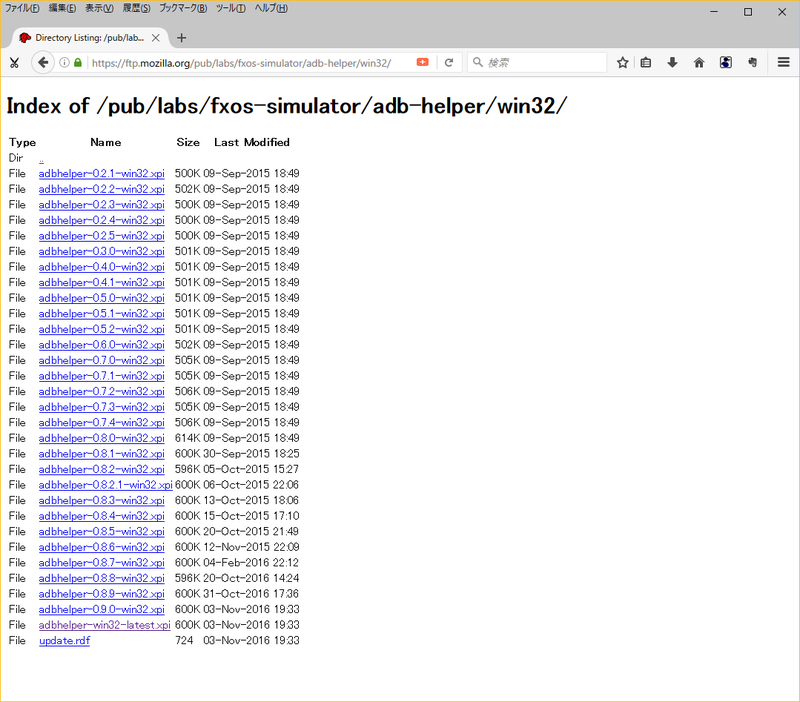
Task: Download adbhelper-0.7.1-win32.xpi
Action: 102,376
